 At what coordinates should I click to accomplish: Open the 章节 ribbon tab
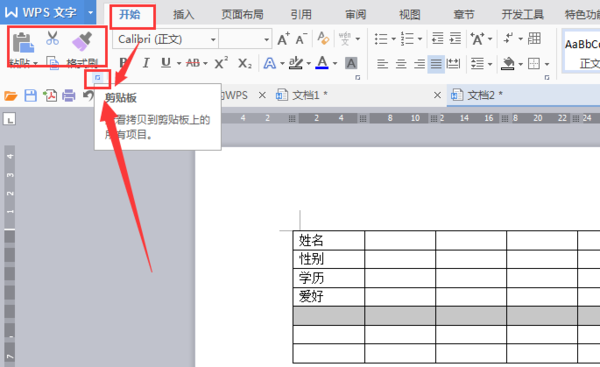(464, 15)
